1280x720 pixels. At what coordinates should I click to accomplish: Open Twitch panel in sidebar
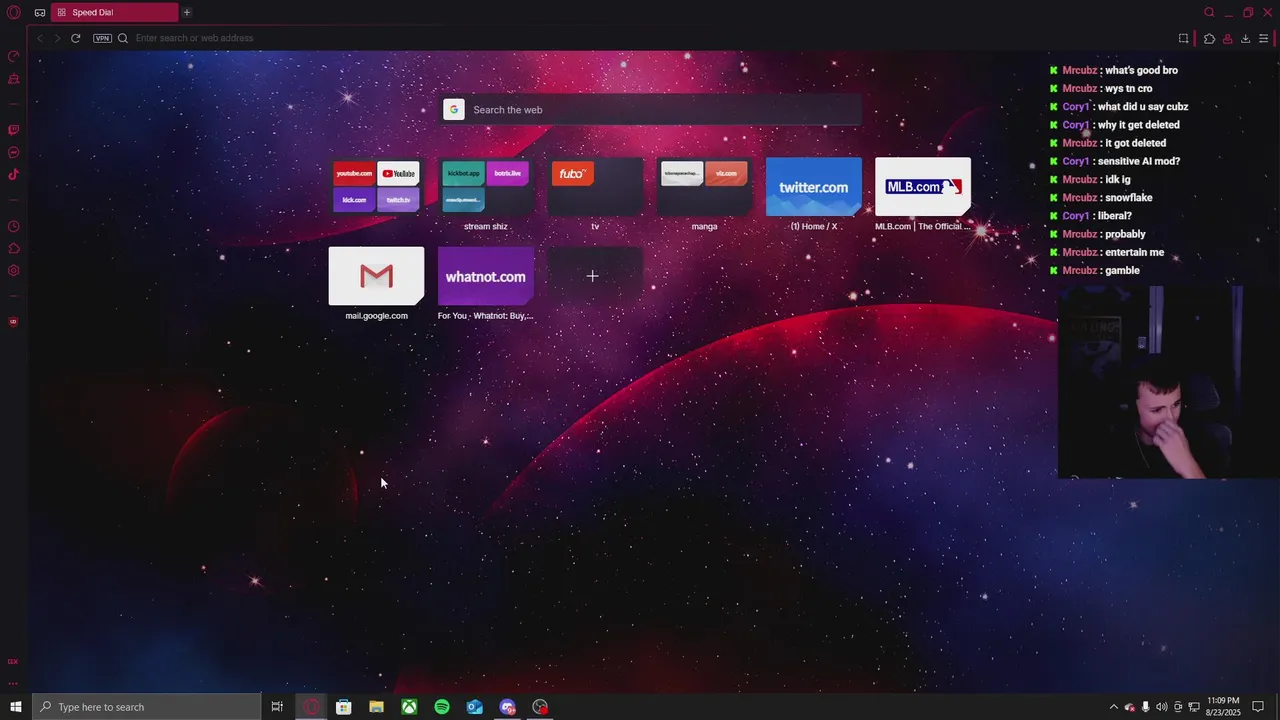[x=13, y=130]
